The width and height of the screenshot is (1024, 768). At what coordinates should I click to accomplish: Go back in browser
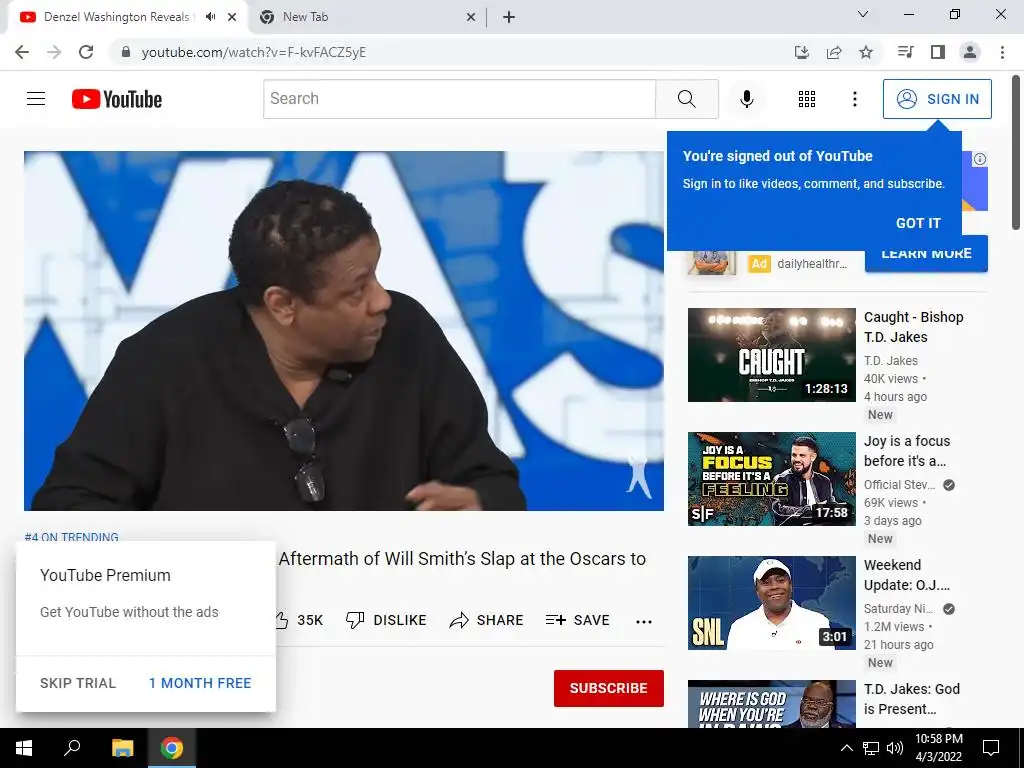pos(22,52)
